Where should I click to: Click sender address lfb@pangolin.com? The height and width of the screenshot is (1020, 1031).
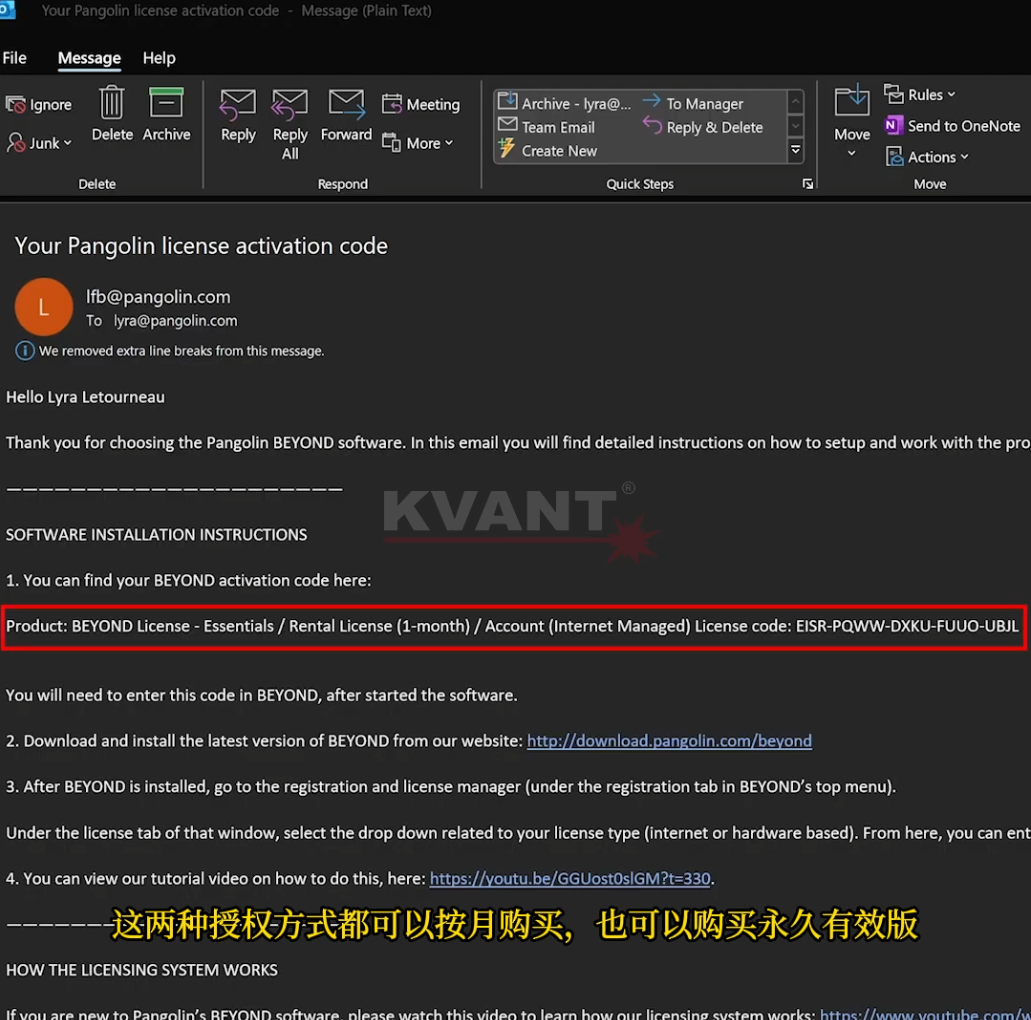158,297
